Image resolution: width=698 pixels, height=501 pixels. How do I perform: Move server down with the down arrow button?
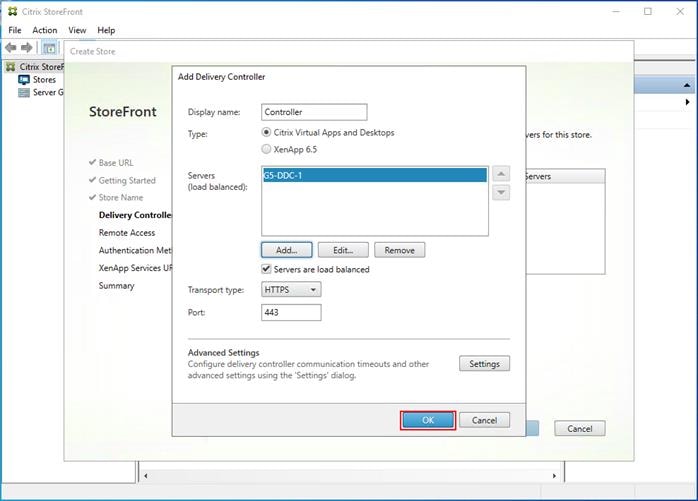[x=501, y=192]
